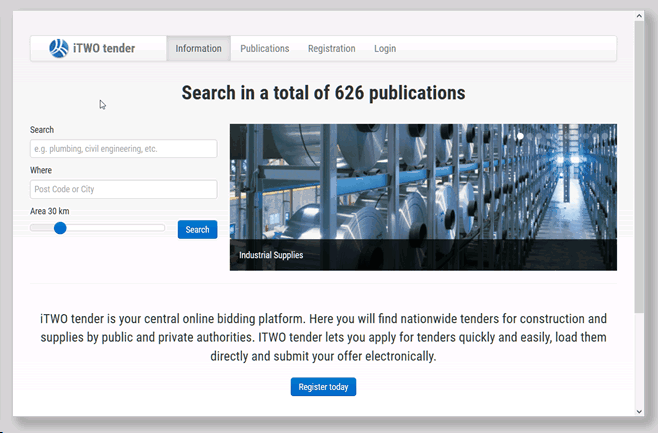658x433 pixels.
Task: Click the iTWO tender globe logo
Action: pos(59,48)
